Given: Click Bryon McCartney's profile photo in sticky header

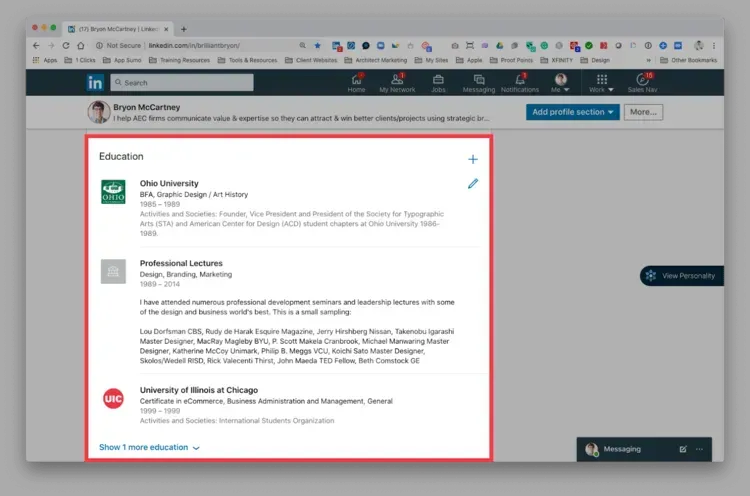Looking at the screenshot, I should pos(99,112).
